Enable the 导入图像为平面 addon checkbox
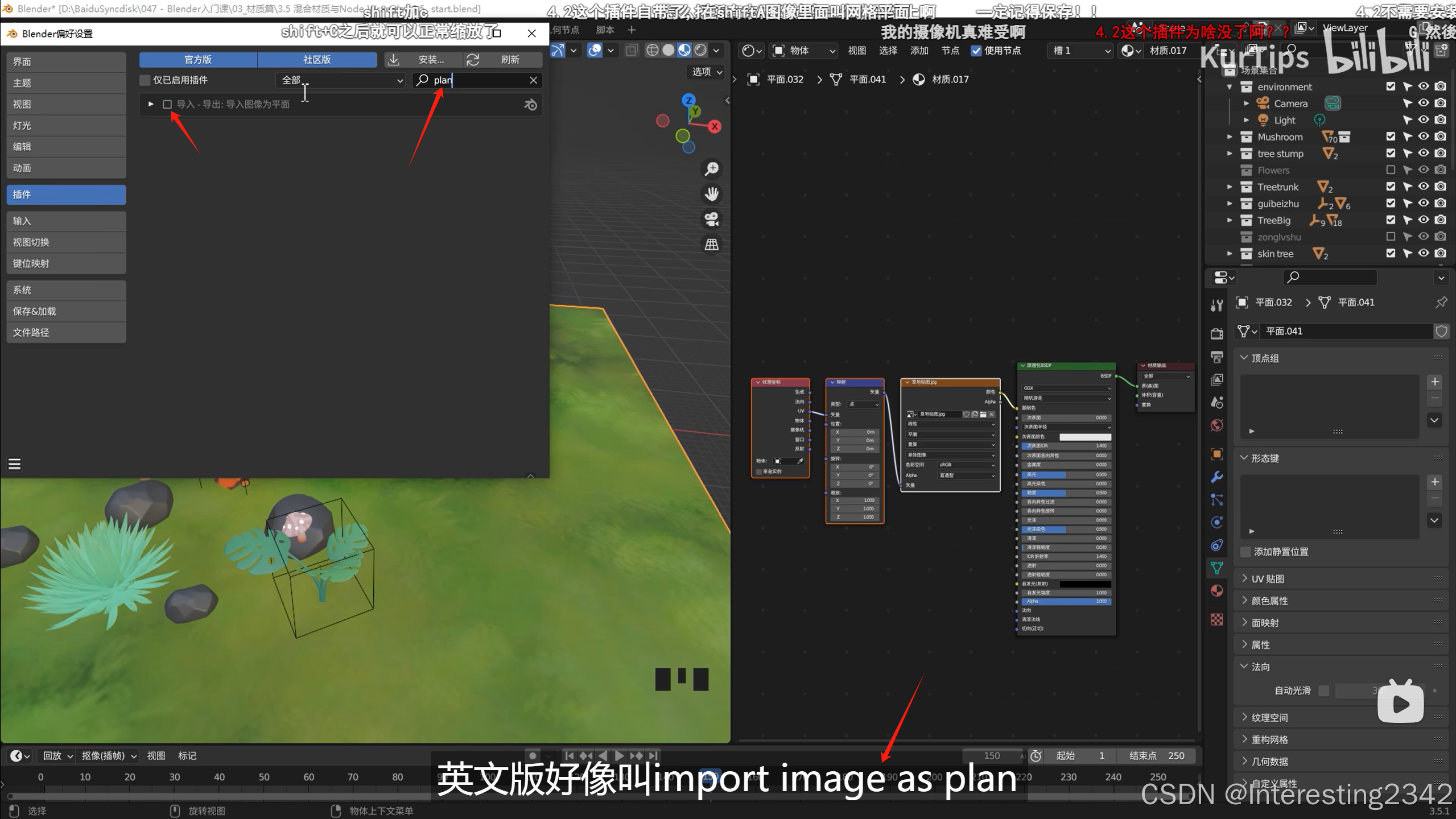This screenshot has width=1456, height=819. tap(167, 104)
